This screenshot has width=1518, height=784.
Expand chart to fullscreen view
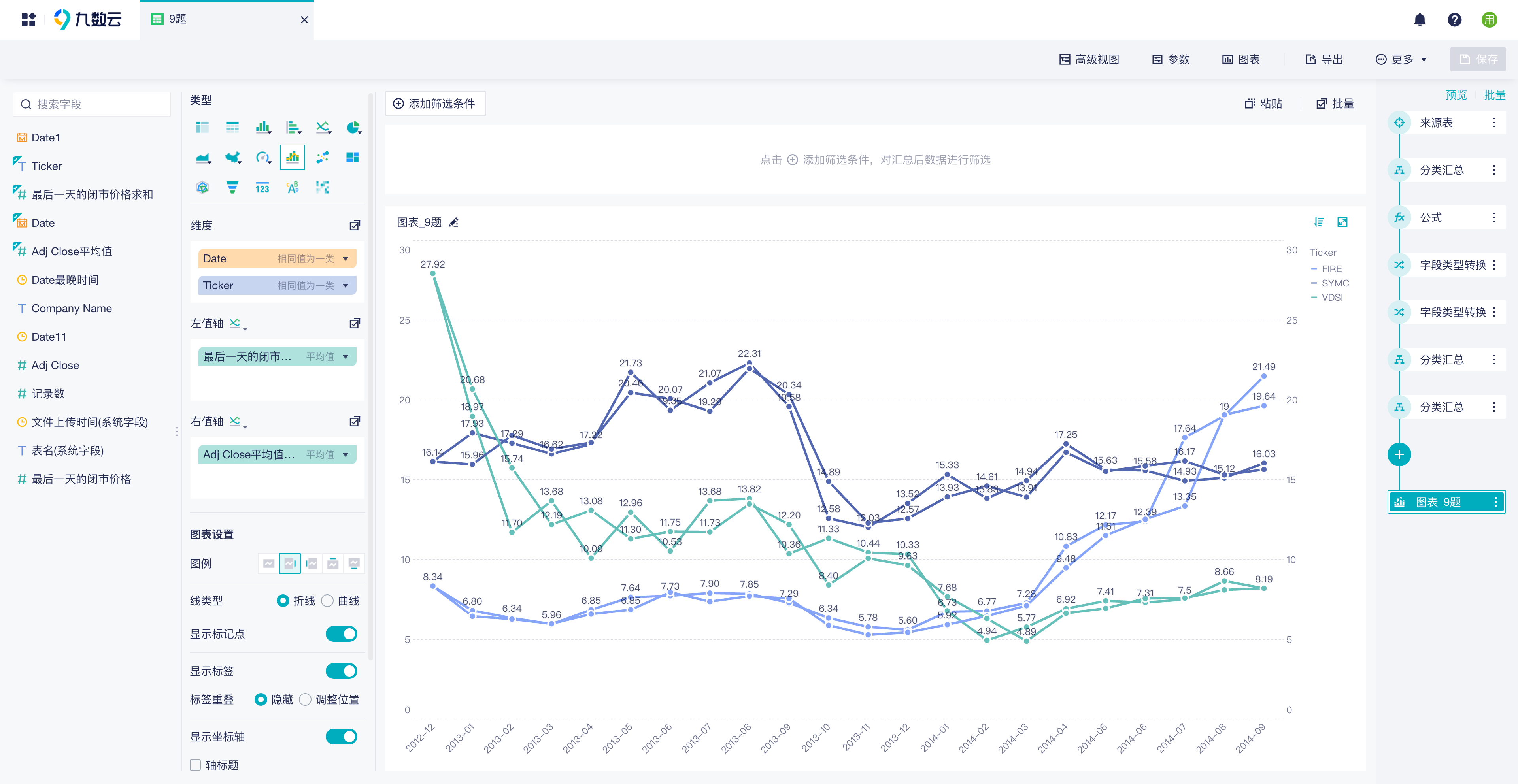point(1342,221)
